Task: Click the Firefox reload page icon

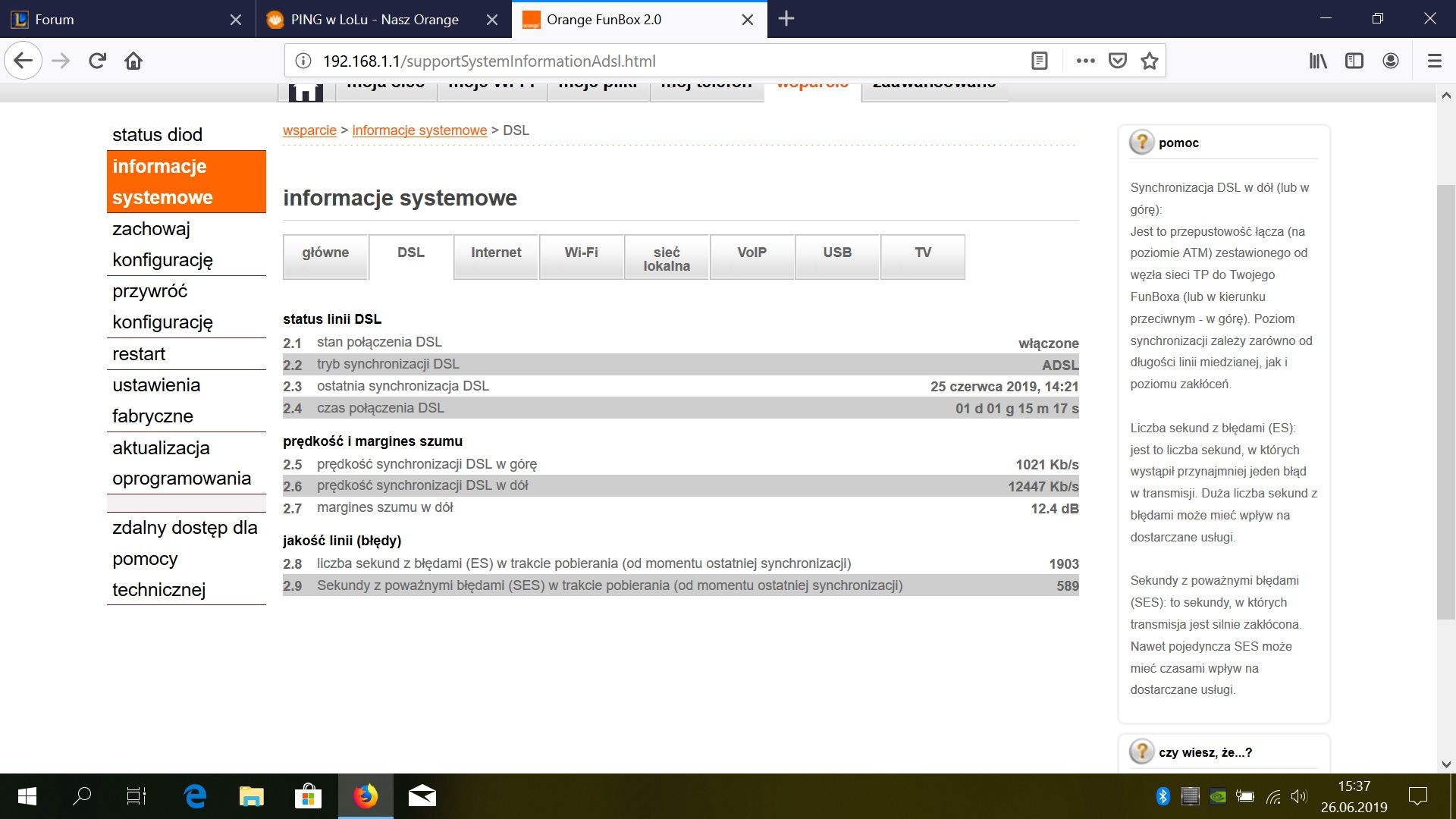Action: click(x=97, y=61)
